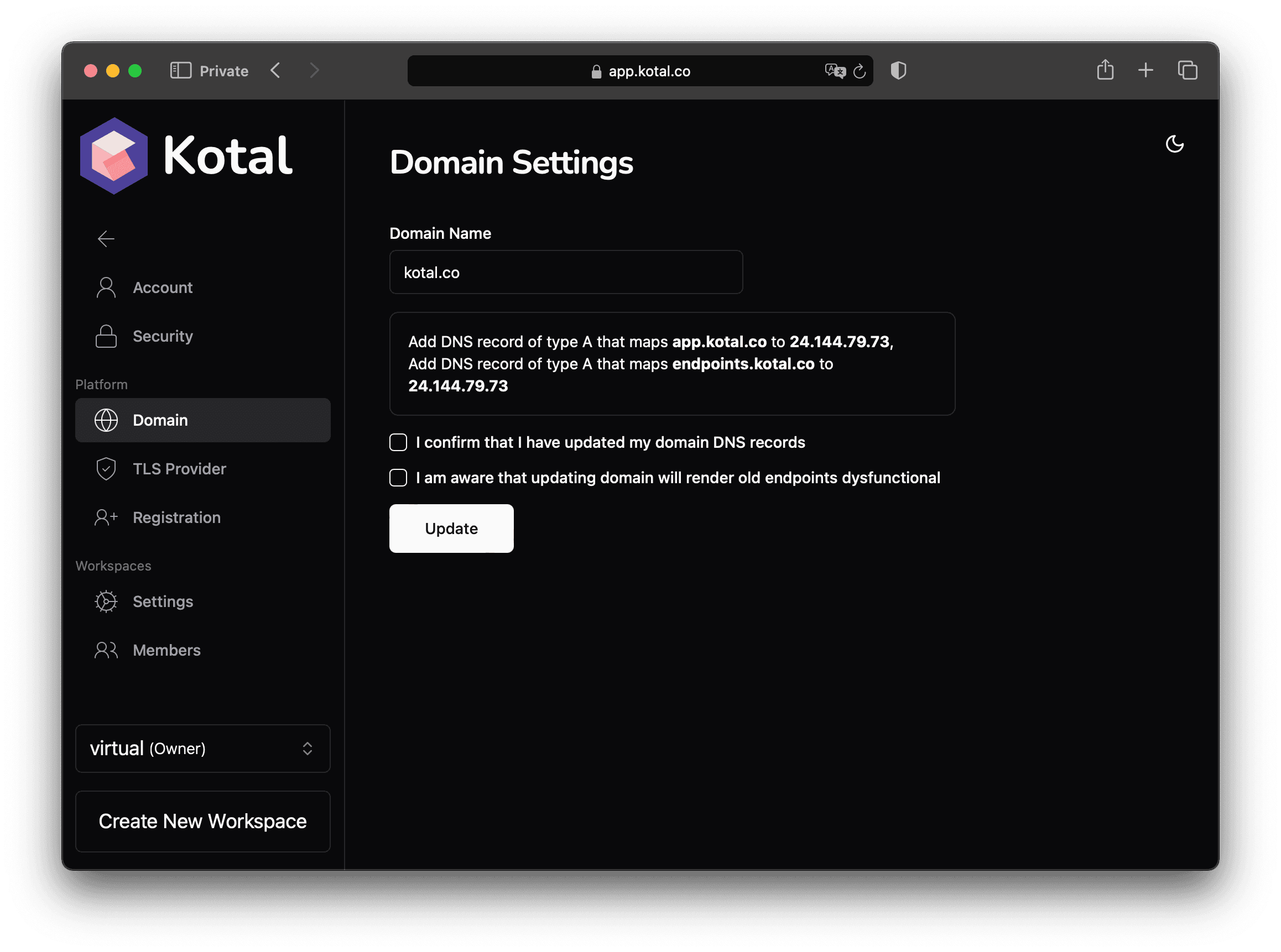The height and width of the screenshot is (952, 1281).
Task: Open Registration settings
Action: click(203, 517)
